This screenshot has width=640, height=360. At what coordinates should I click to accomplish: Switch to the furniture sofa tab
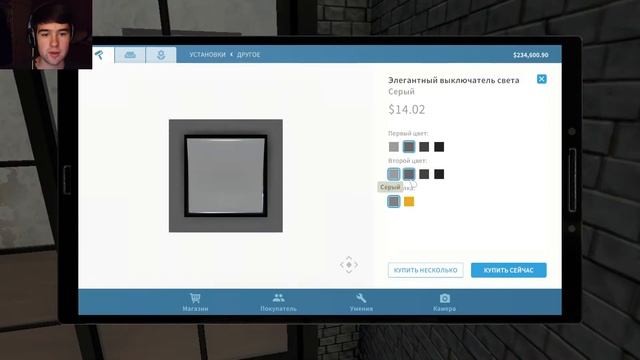[x=130, y=55]
